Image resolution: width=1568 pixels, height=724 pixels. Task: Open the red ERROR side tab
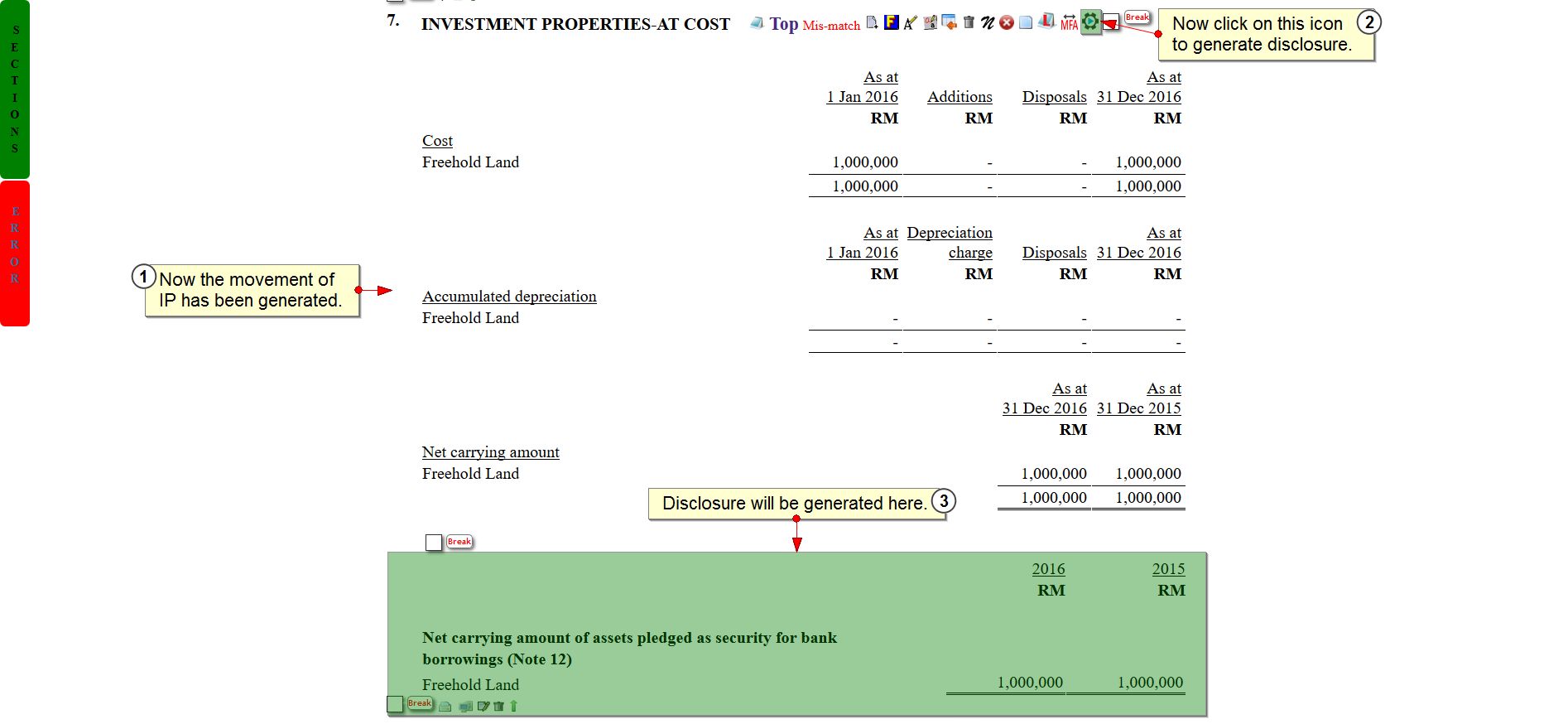[x=15, y=253]
